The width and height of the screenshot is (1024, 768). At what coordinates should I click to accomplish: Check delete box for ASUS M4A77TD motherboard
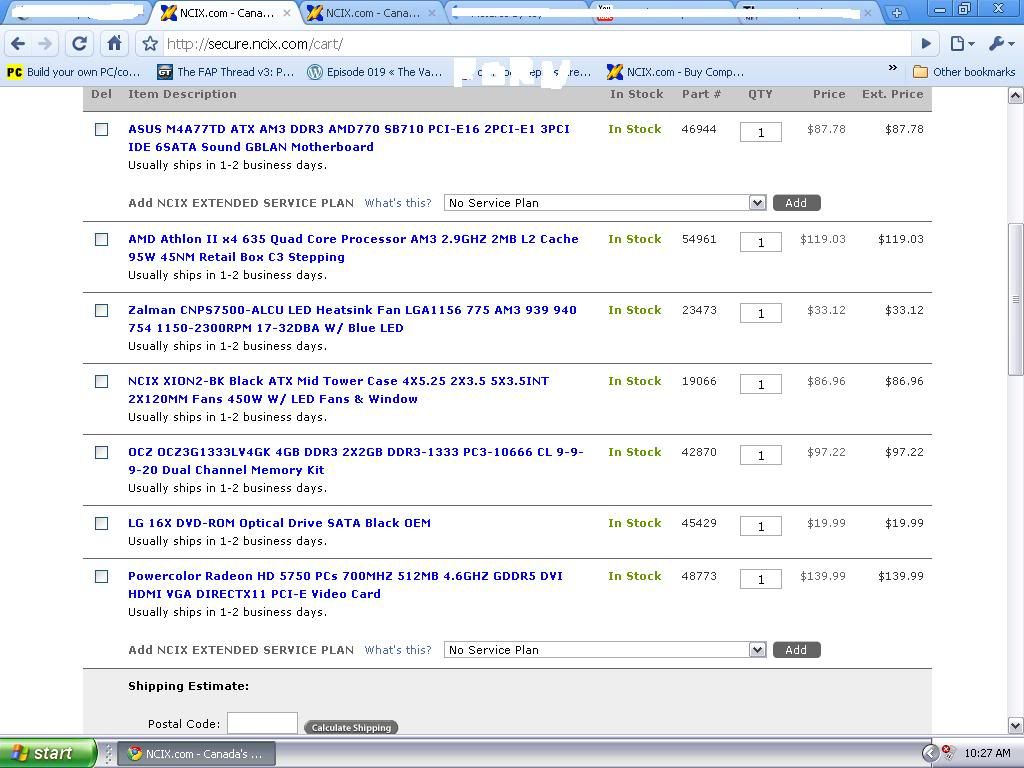click(x=101, y=129)
